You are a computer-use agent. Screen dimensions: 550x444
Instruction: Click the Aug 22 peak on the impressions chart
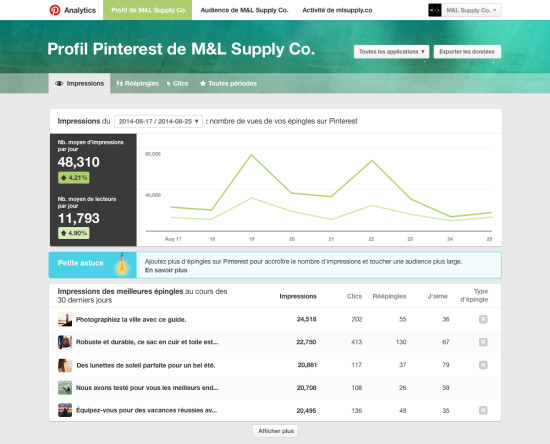click(x=372, y=161)
